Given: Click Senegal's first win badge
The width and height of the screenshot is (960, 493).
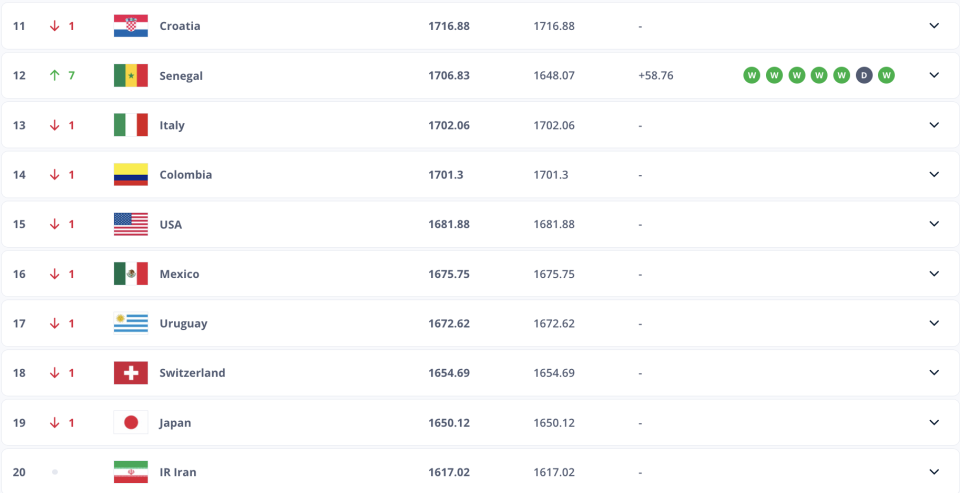Looking at the screenshot, I should pos(751,75).
